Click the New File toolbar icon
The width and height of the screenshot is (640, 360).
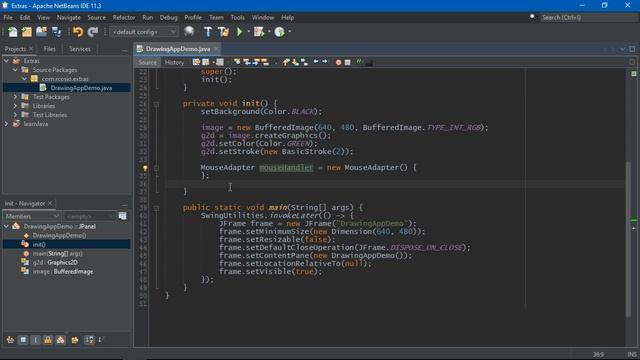point(13,32)
